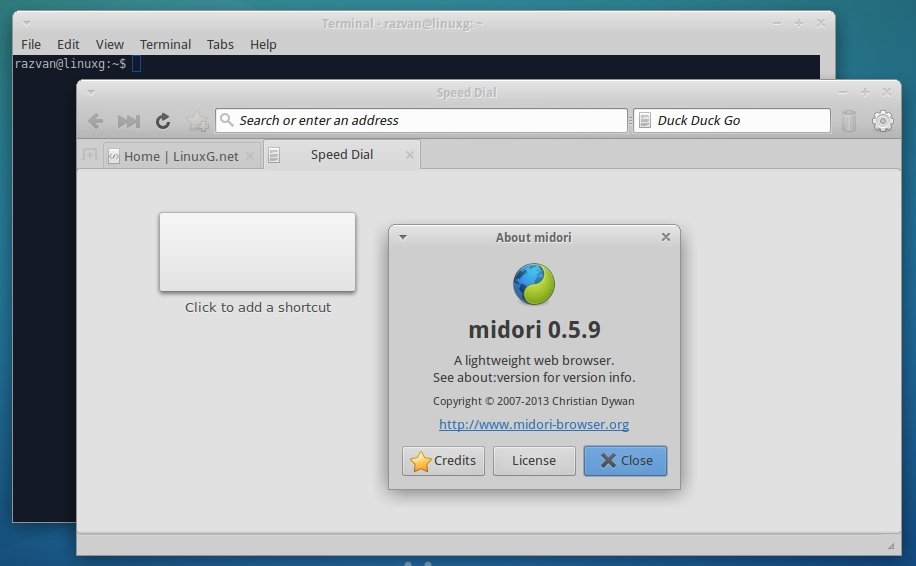The height and width of the screenshot is (566, 916).
Task: Open the trash of closed tabs icon
Action: pos(849,121)
